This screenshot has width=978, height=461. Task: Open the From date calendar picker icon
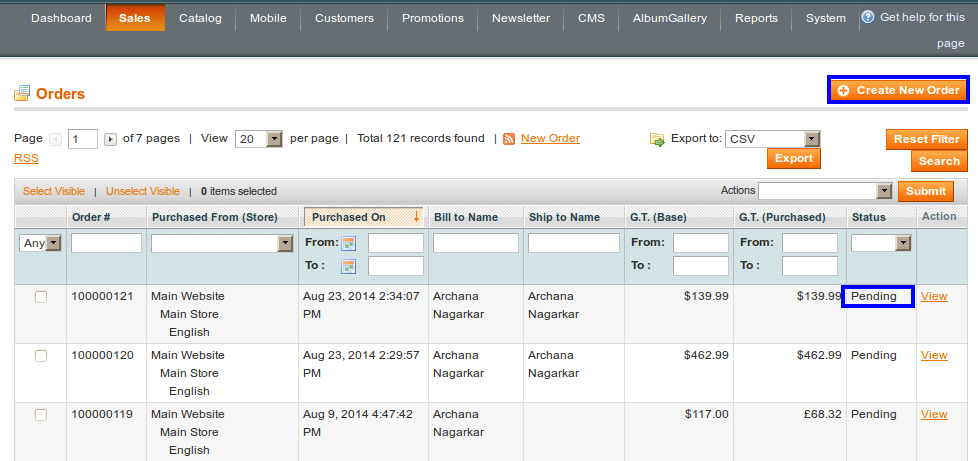click(349, 243)
